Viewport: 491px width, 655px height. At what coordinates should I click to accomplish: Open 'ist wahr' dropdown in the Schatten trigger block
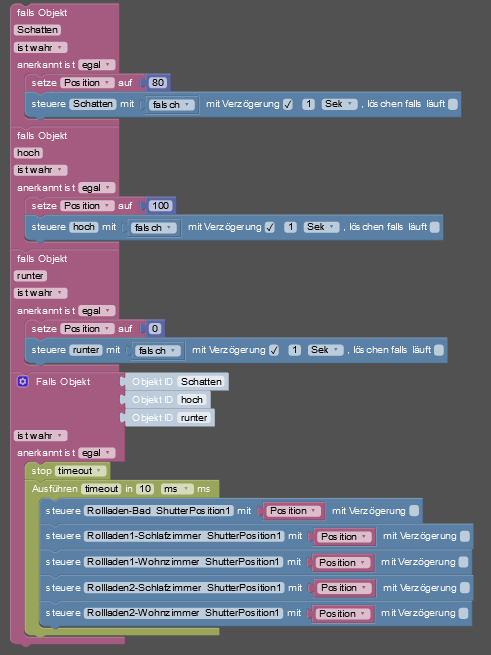tap(40, 47)
